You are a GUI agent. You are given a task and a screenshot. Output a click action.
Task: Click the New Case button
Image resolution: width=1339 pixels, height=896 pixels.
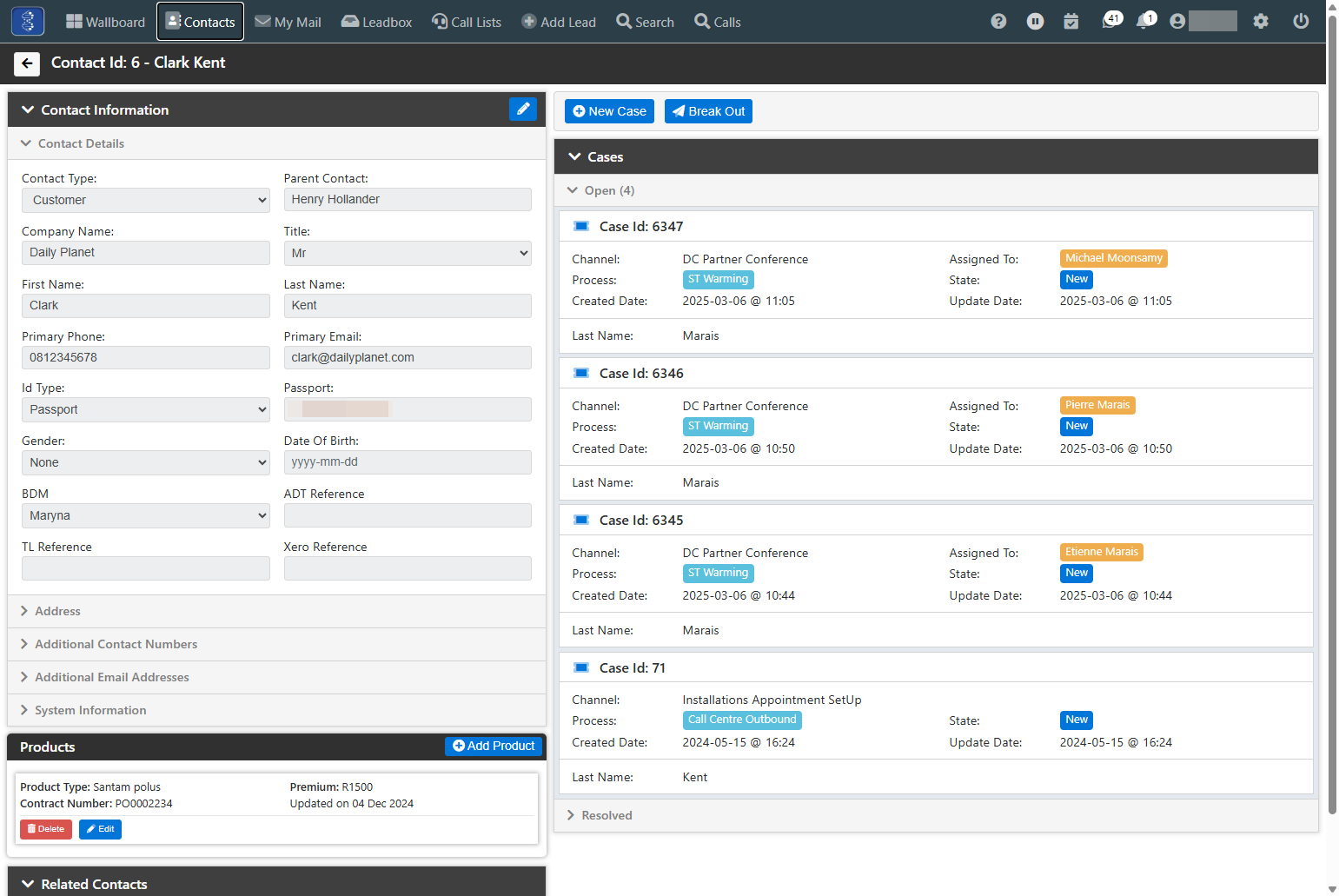609,111
